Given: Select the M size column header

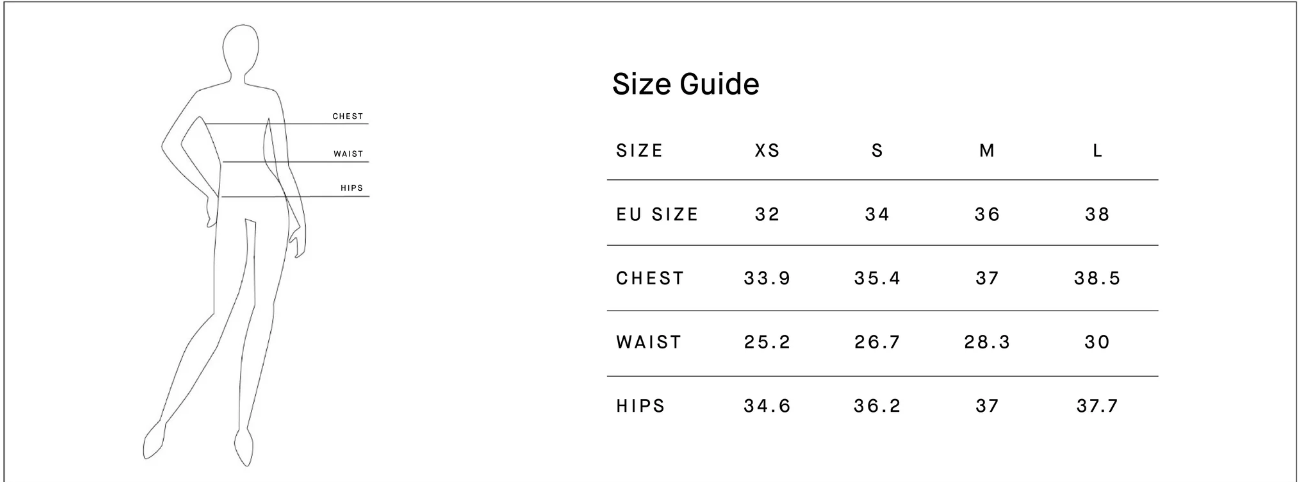Looking at the screenshot, I should coord(987,151).
